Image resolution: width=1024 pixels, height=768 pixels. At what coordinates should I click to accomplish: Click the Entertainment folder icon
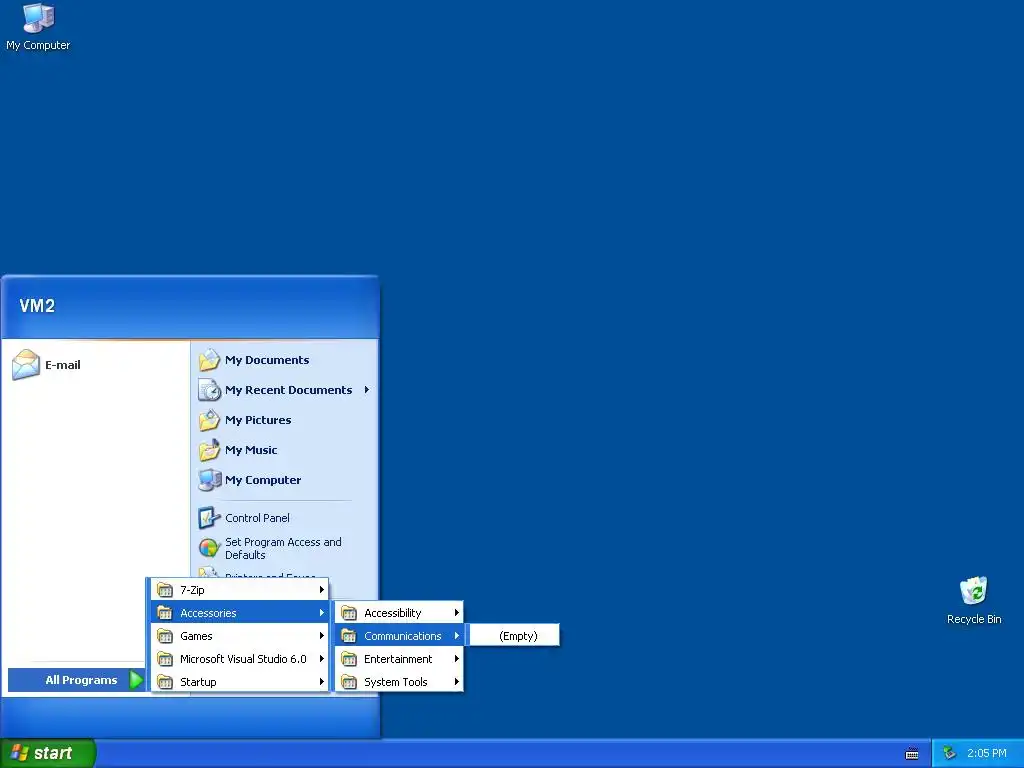(x=349, y=659)
